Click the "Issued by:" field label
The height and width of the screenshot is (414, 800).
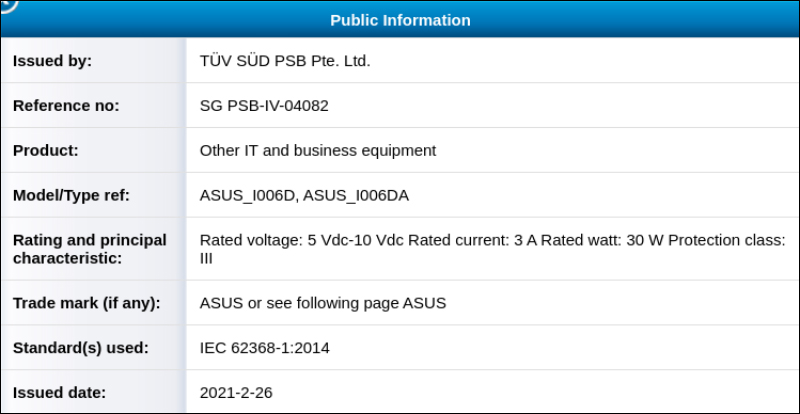52,61
